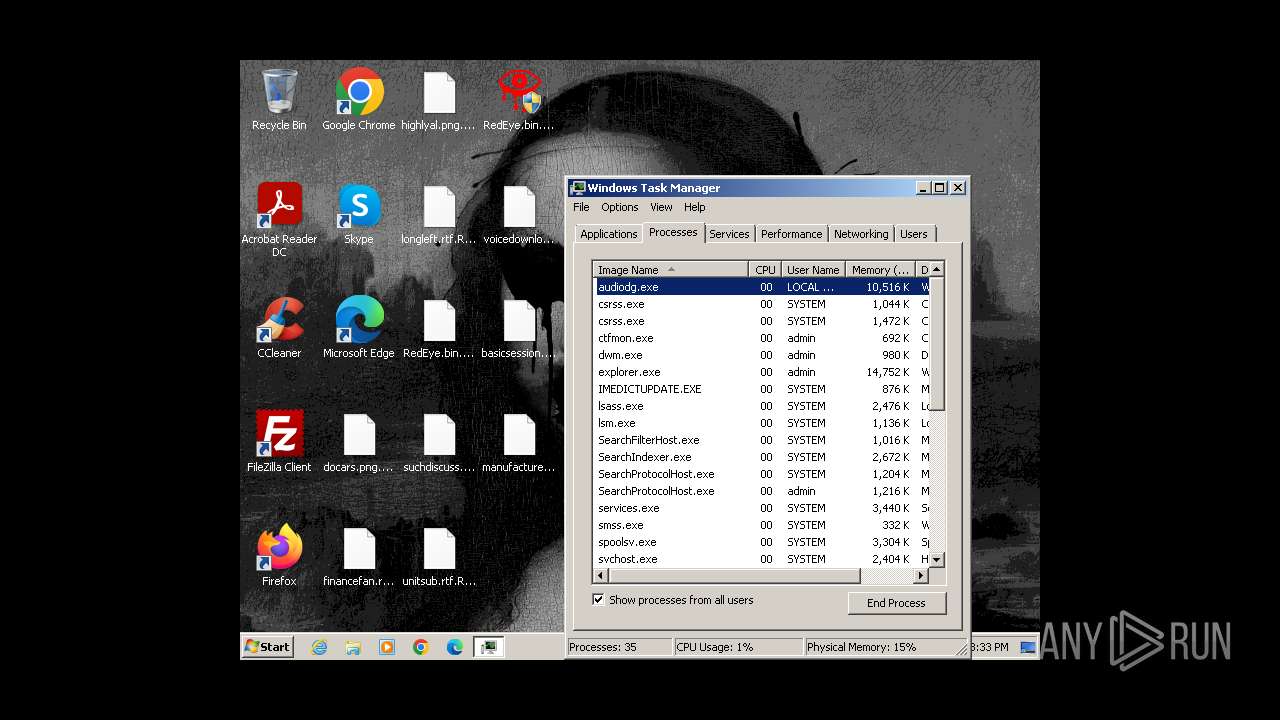Click the End Process button
This screenshot has width=1280, height=720.
click(896, 603)
